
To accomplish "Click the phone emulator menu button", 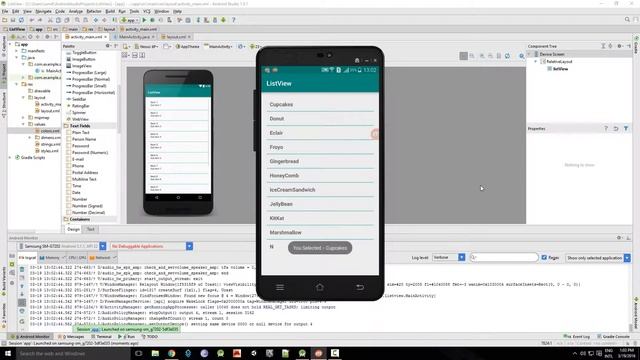I will pyautogui.click(x=280, y=287).
